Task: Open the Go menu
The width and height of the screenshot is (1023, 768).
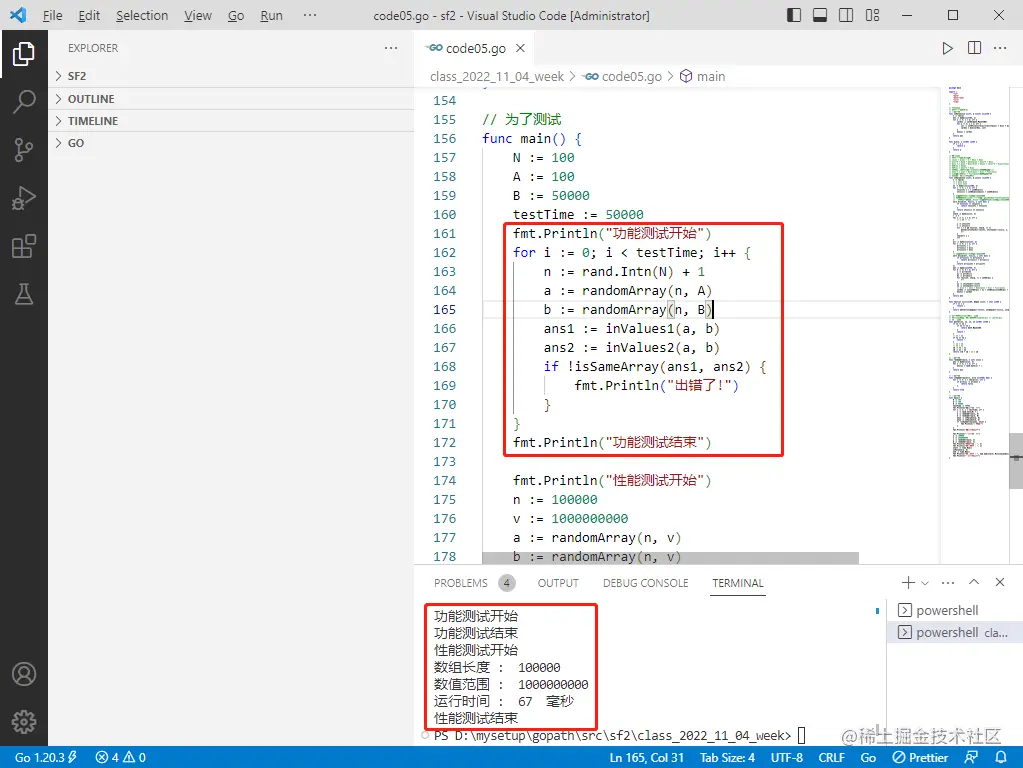Action: click(236, 15)
